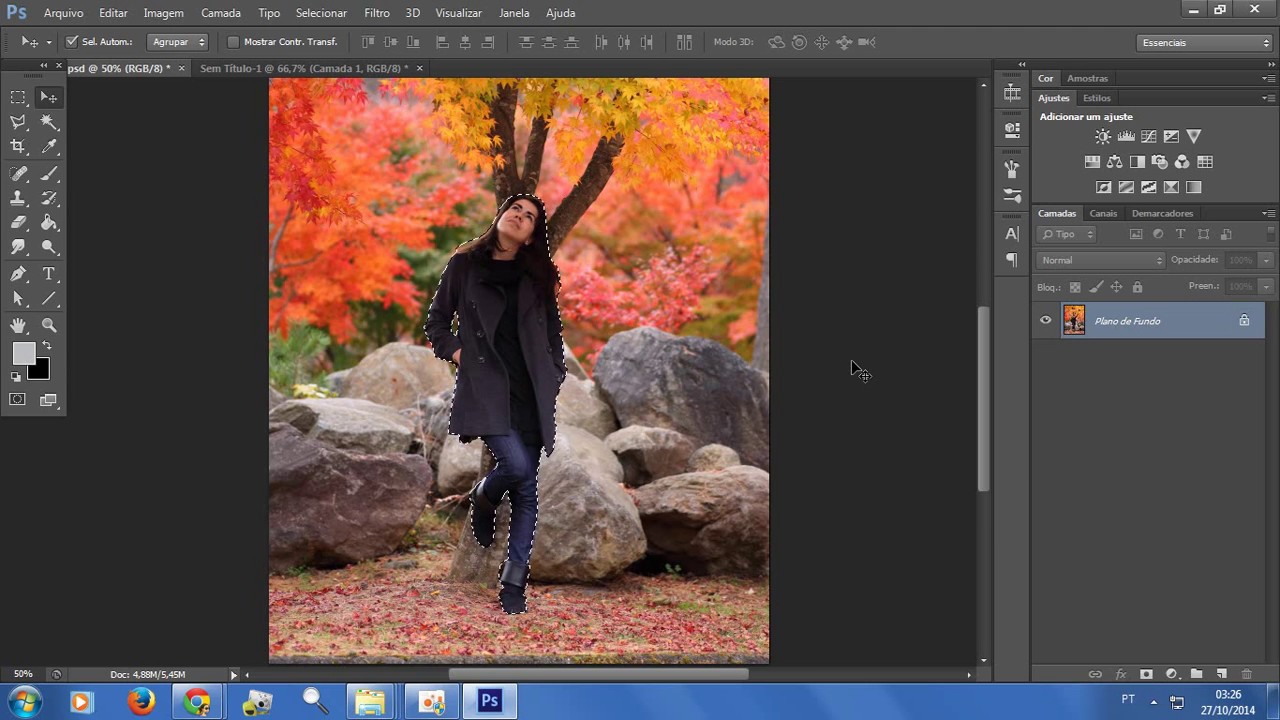Image resolution: width=1280 pixels, height=720 pixels.
Task: Add a Photo Filter adjustment
Action: point(1160,162)
